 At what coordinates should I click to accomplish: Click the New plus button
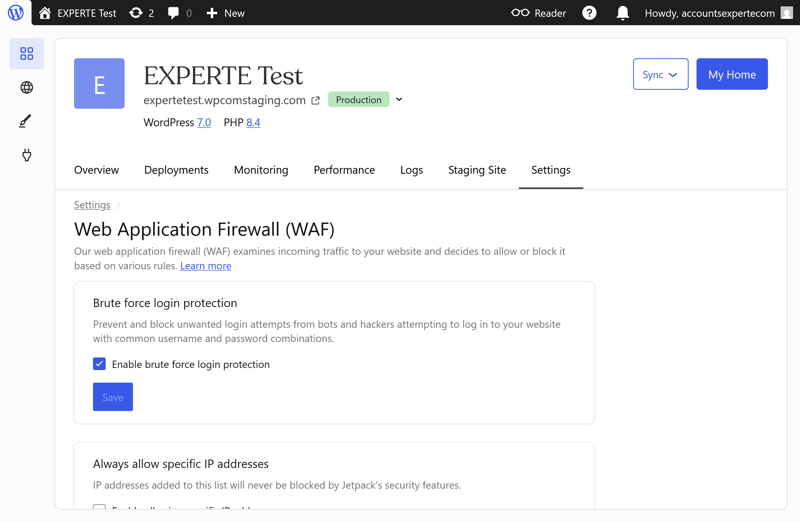225,13
